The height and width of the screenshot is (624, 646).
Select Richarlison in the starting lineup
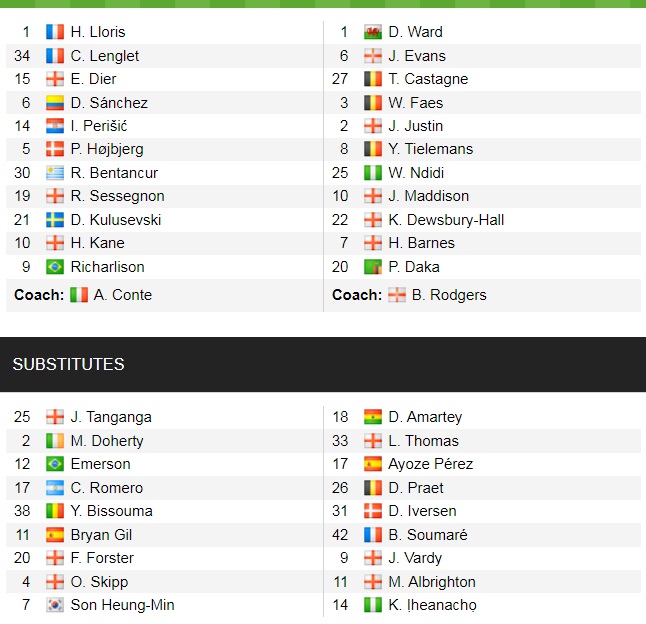click(107, 267)
